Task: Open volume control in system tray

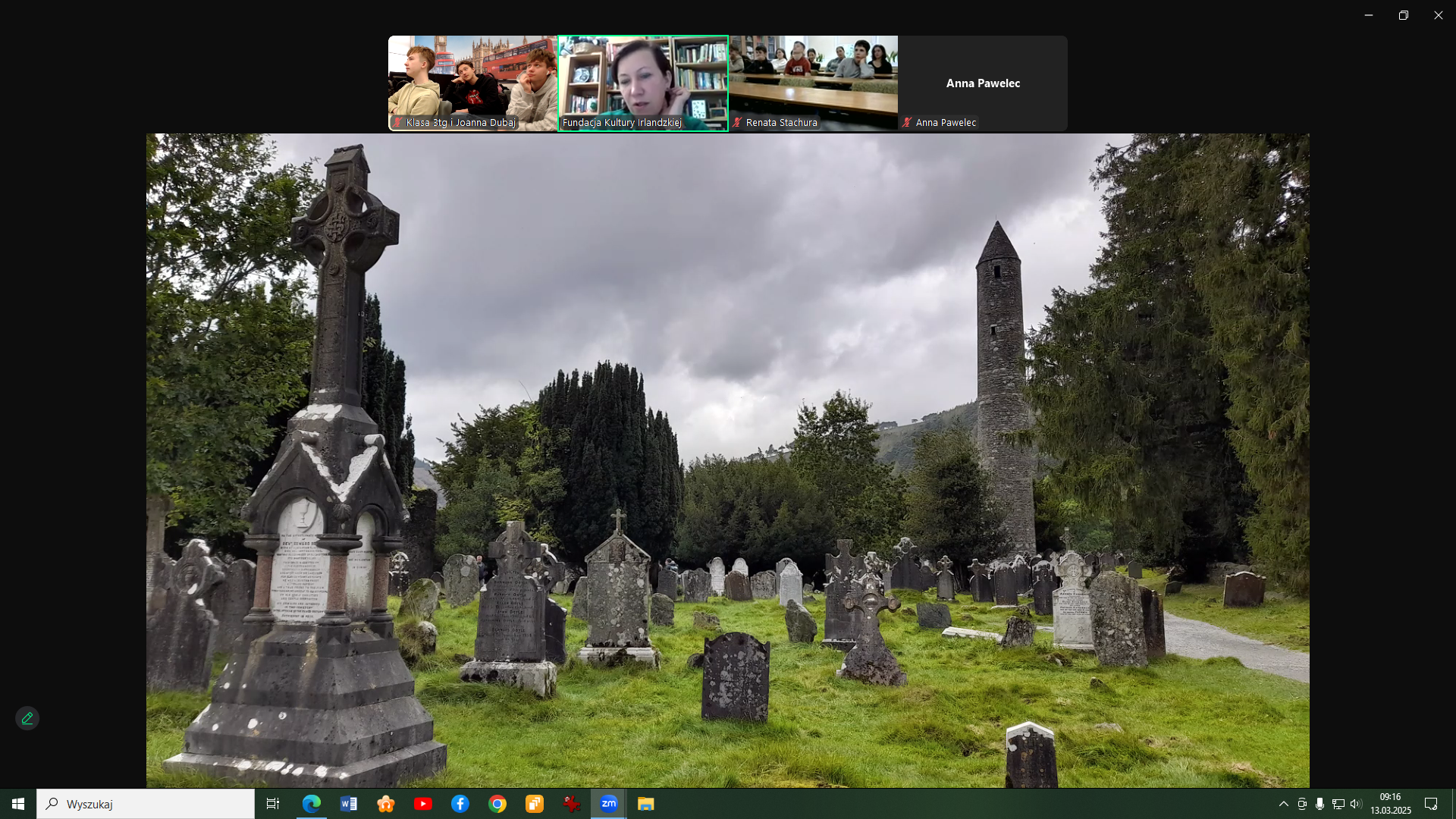Action: pyautogui.click(x=1356, y=804)
